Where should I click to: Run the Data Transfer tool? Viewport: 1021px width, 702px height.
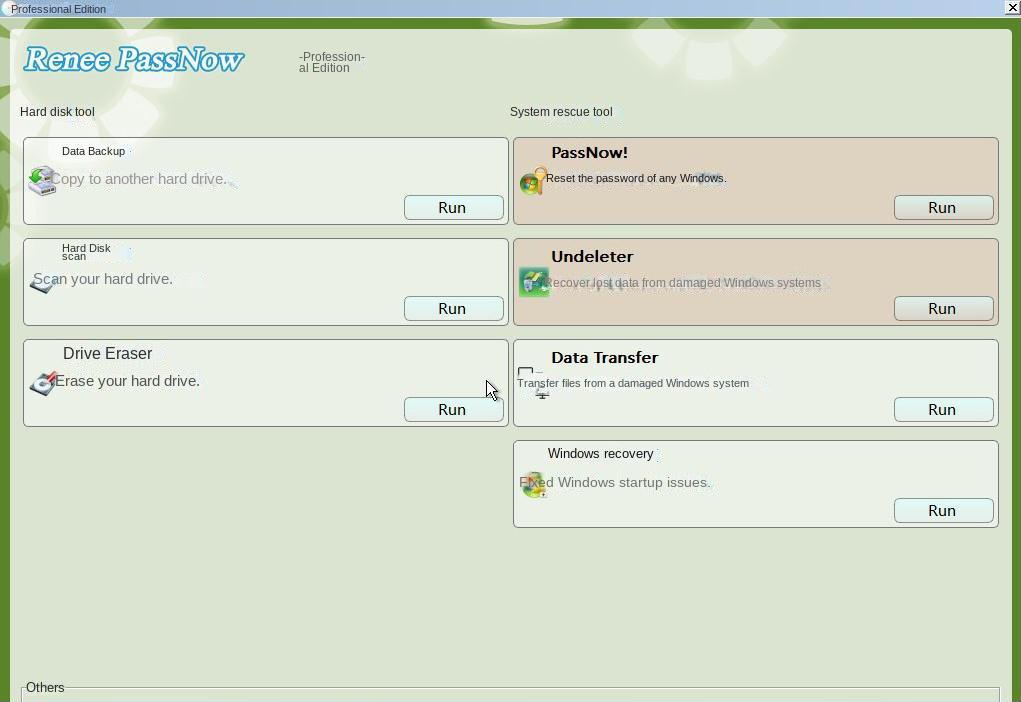pyautogui.click(x=944, y=410)
